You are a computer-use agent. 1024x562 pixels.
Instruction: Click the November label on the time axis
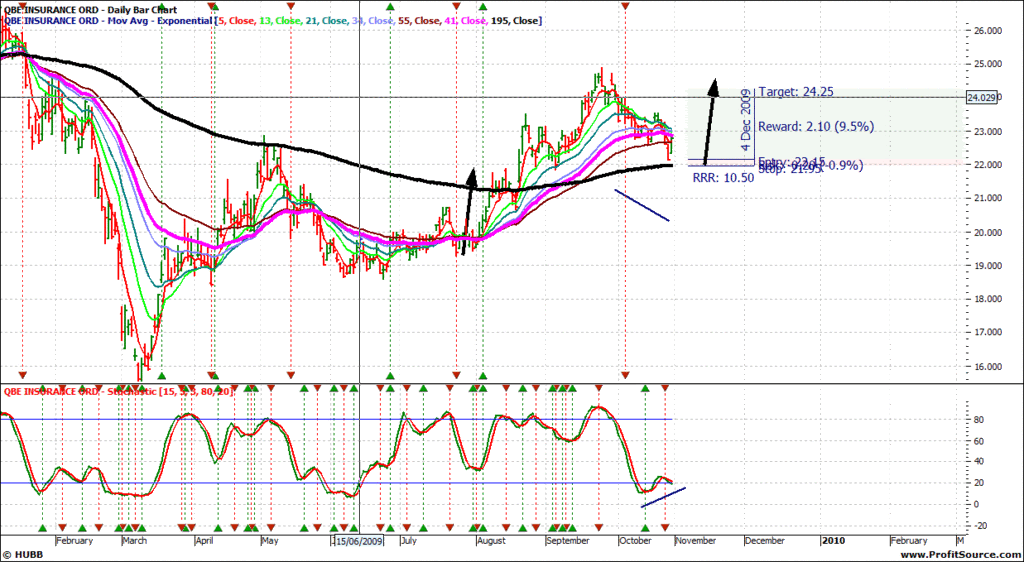696,540
